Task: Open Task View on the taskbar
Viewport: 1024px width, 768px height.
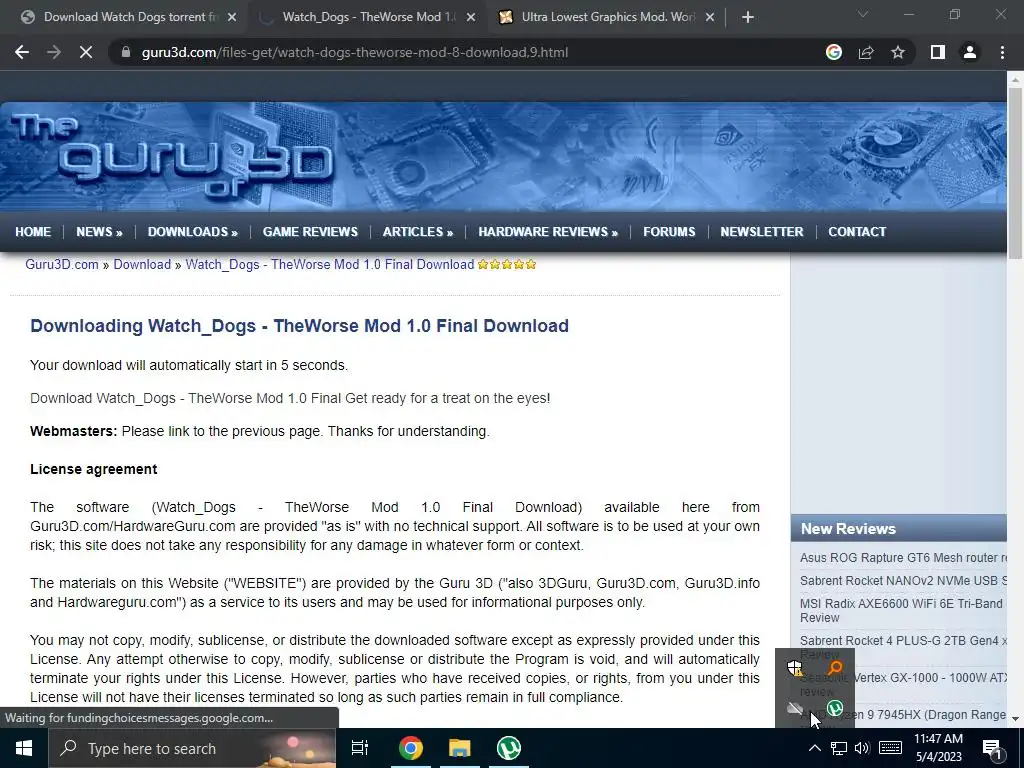Action: tap(360, 748)
